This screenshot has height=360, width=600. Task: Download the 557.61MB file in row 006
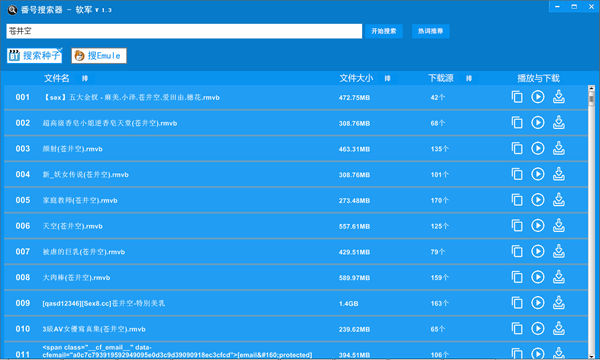tap(559, 225)
